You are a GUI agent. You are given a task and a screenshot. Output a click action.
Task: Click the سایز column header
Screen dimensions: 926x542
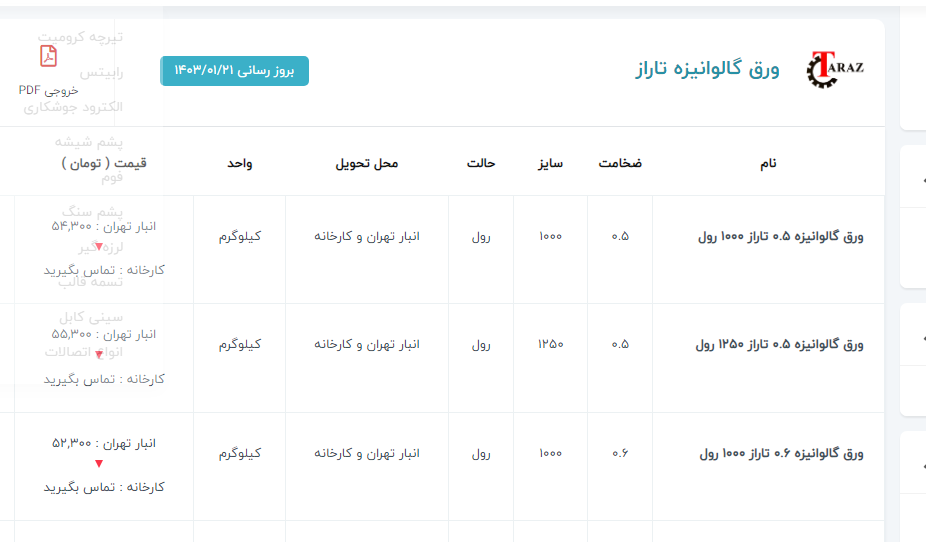[550, 163]
